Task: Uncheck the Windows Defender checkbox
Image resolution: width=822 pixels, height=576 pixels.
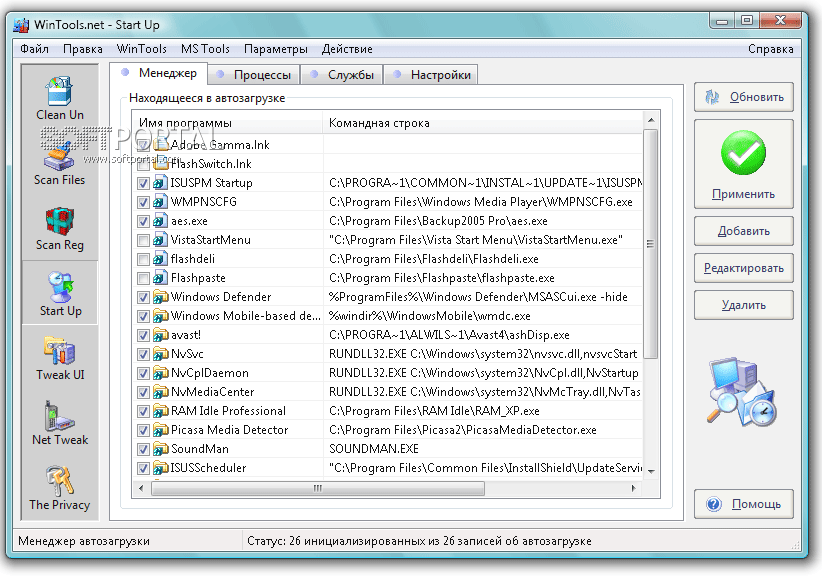Action: point(143,297)
